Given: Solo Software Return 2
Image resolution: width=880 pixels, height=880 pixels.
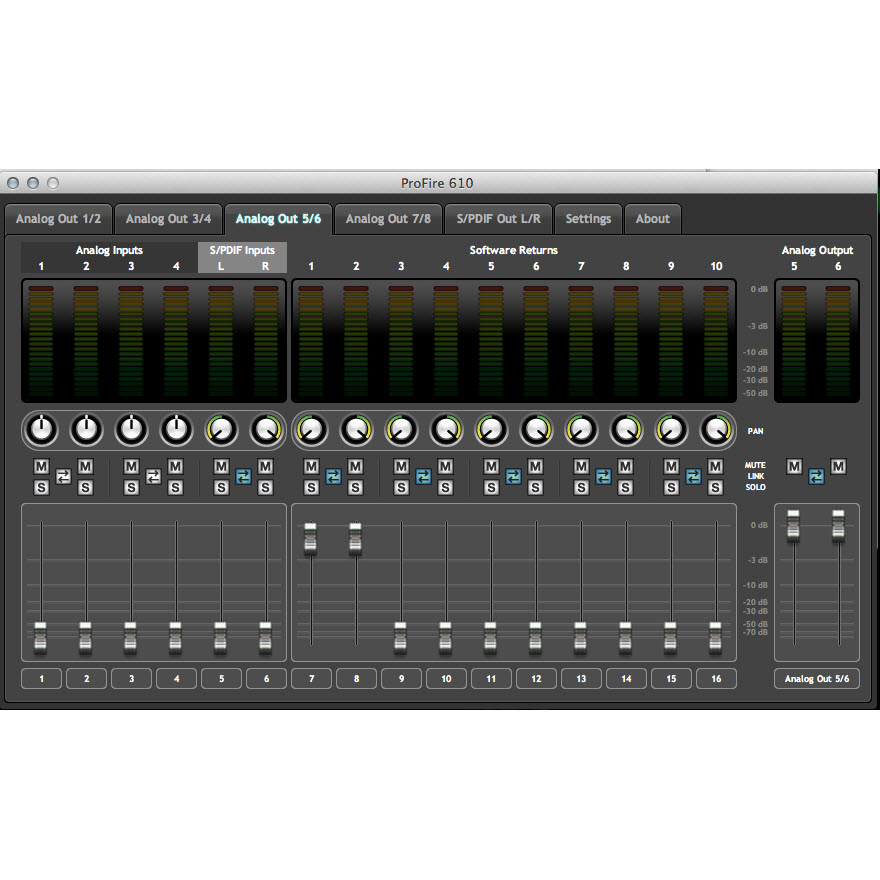Looking at the screenshot, I should (355, 488).
